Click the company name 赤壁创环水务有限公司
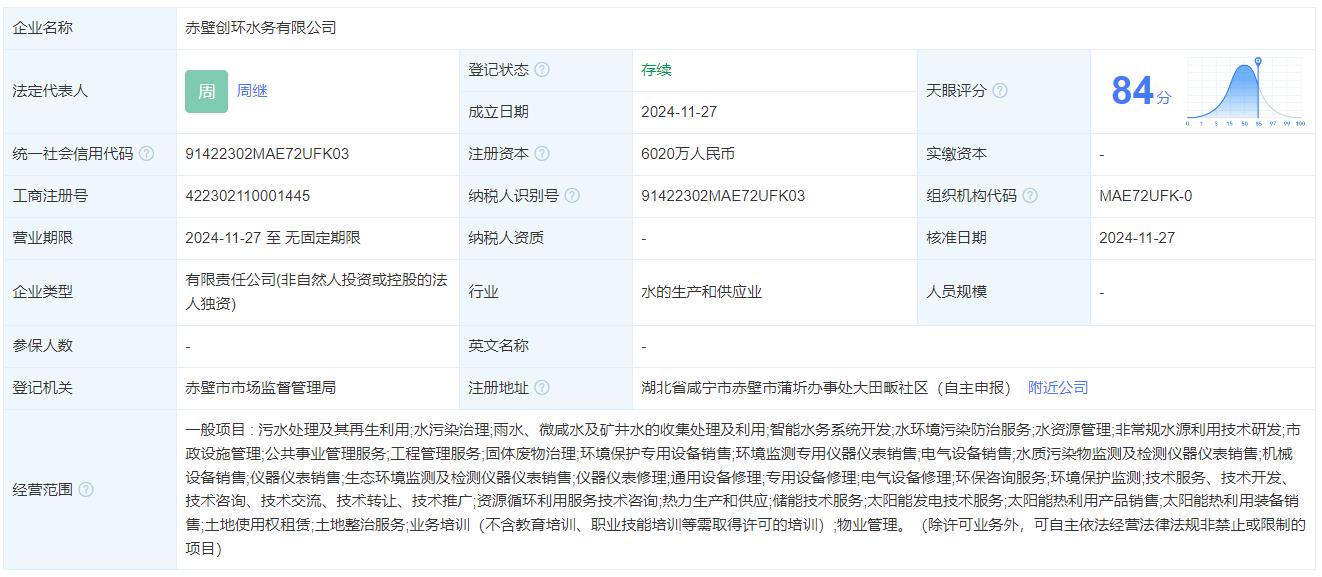 [x=261, y=28]
